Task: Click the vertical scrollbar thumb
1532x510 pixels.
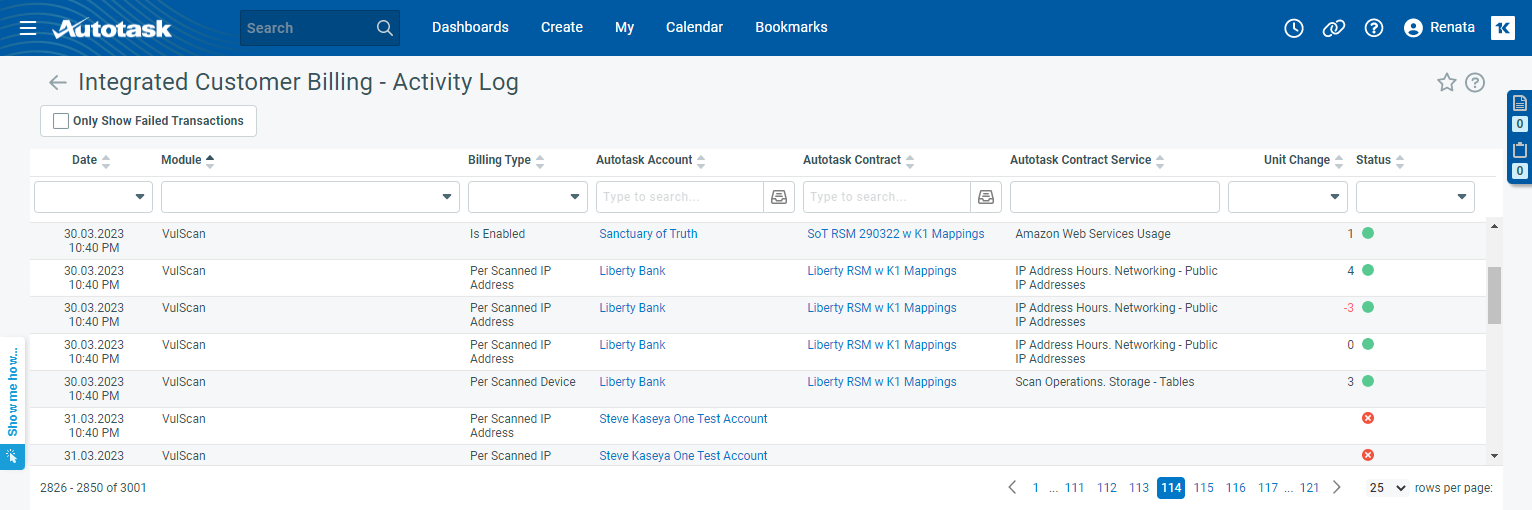Action: coord(1495,295)
